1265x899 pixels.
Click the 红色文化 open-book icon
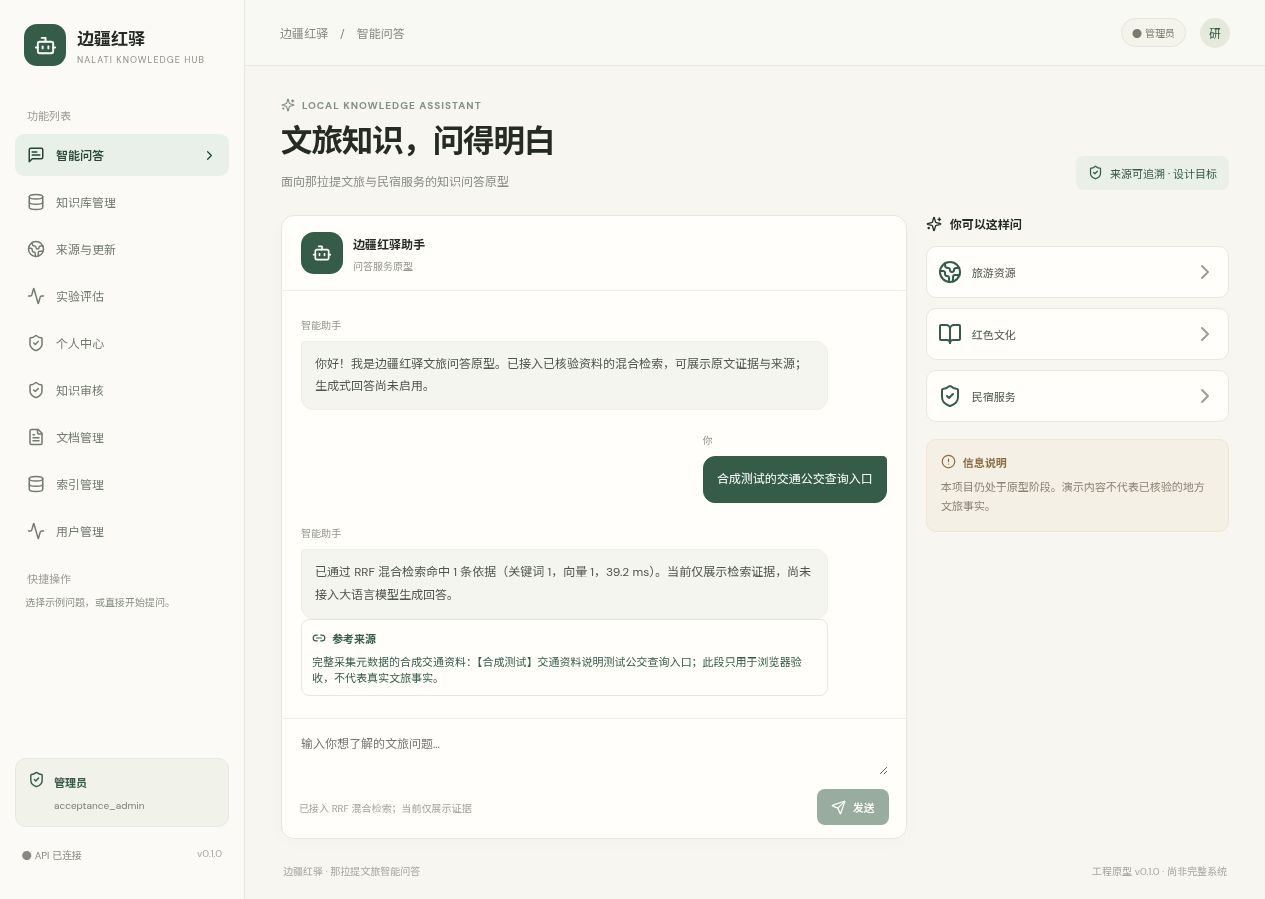[950, 334]
